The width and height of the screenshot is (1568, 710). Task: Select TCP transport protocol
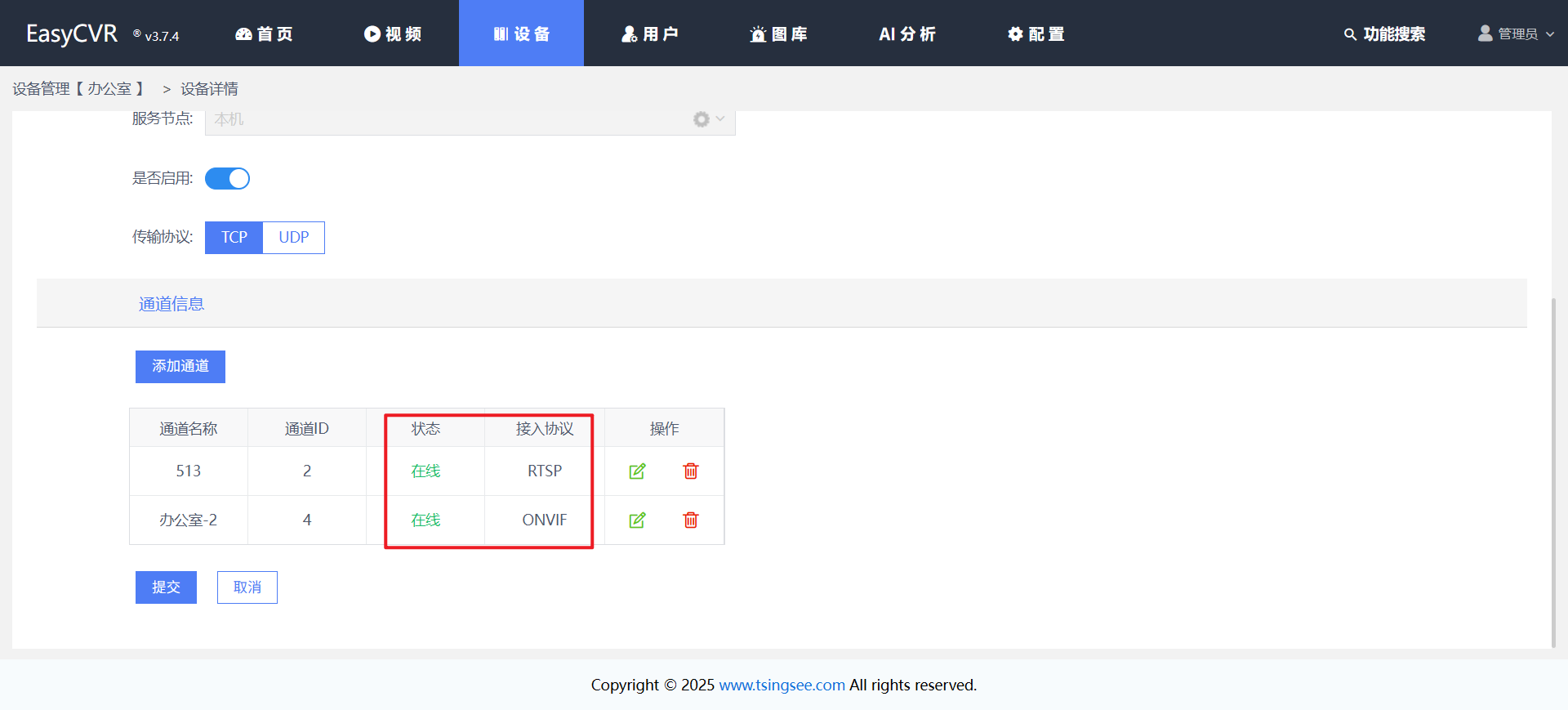click(234, 238)
